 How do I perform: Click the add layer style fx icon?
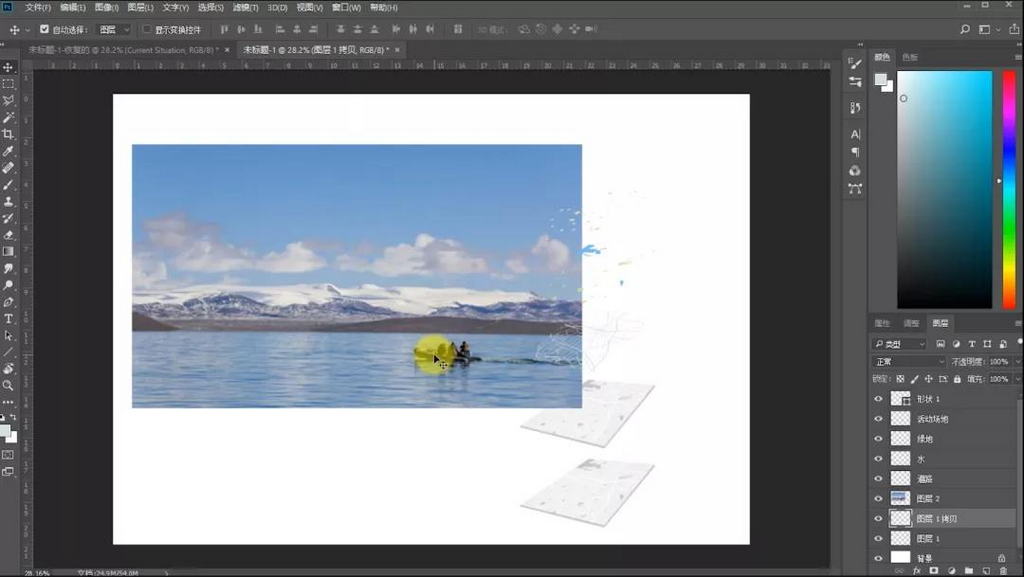[x=916, y=570]
